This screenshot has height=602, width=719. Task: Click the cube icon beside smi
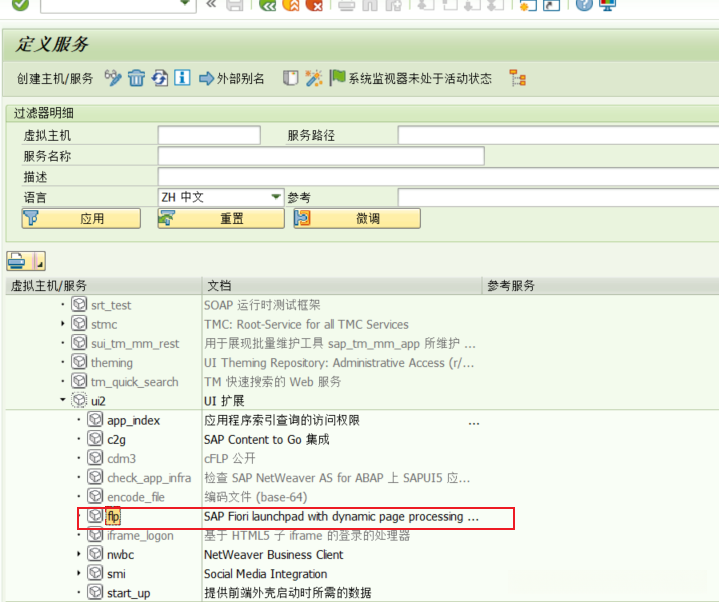95,573
